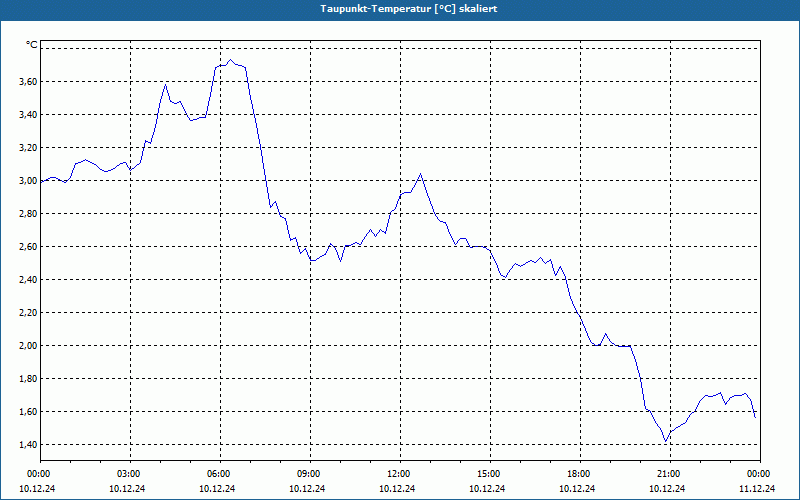Click the '21:00' time label
This screenshot has height=500, width=800.
[x=667, y=474]
